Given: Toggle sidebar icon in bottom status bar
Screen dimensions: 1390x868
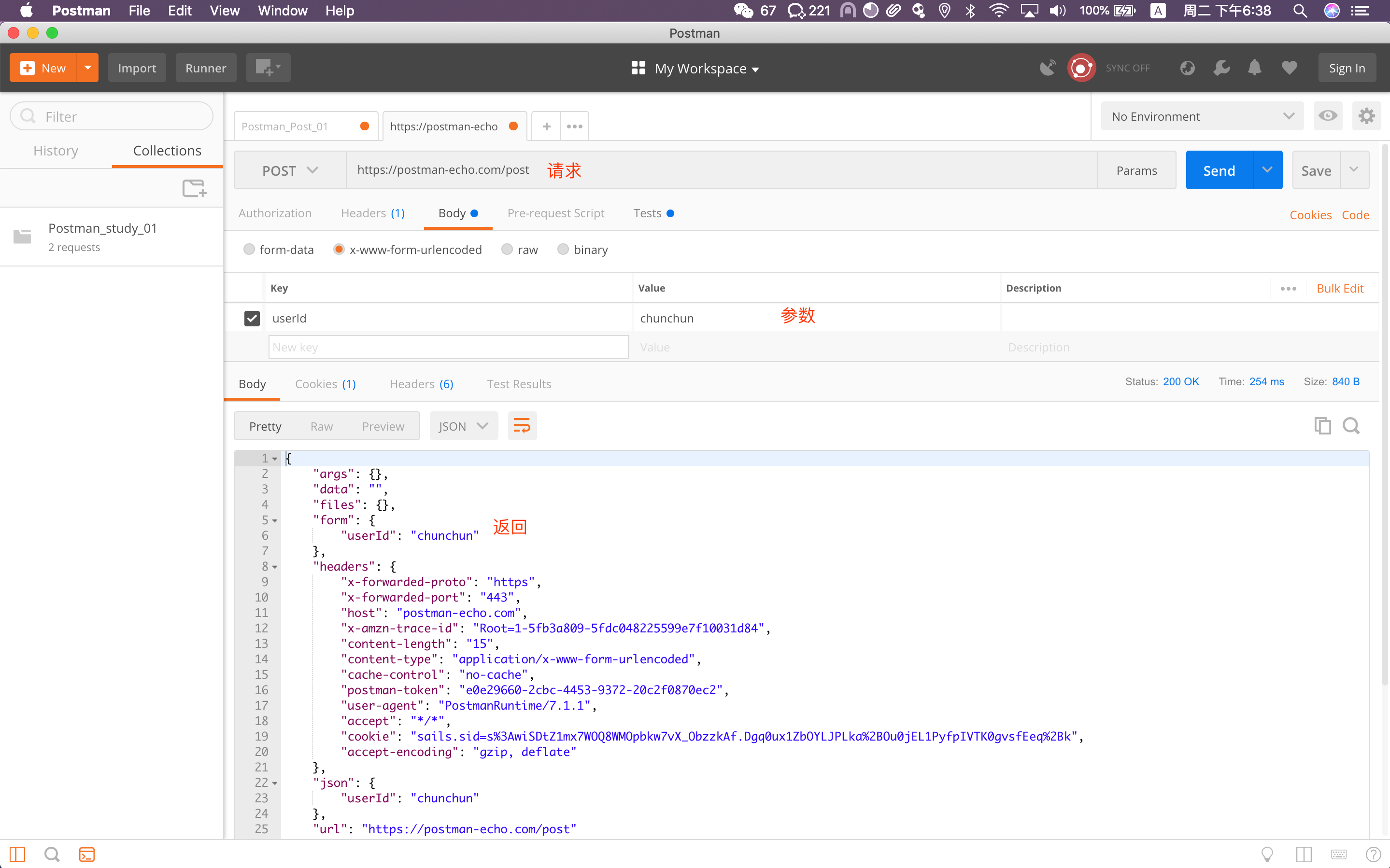Looking at the screenshot, I should click(17, 854).
